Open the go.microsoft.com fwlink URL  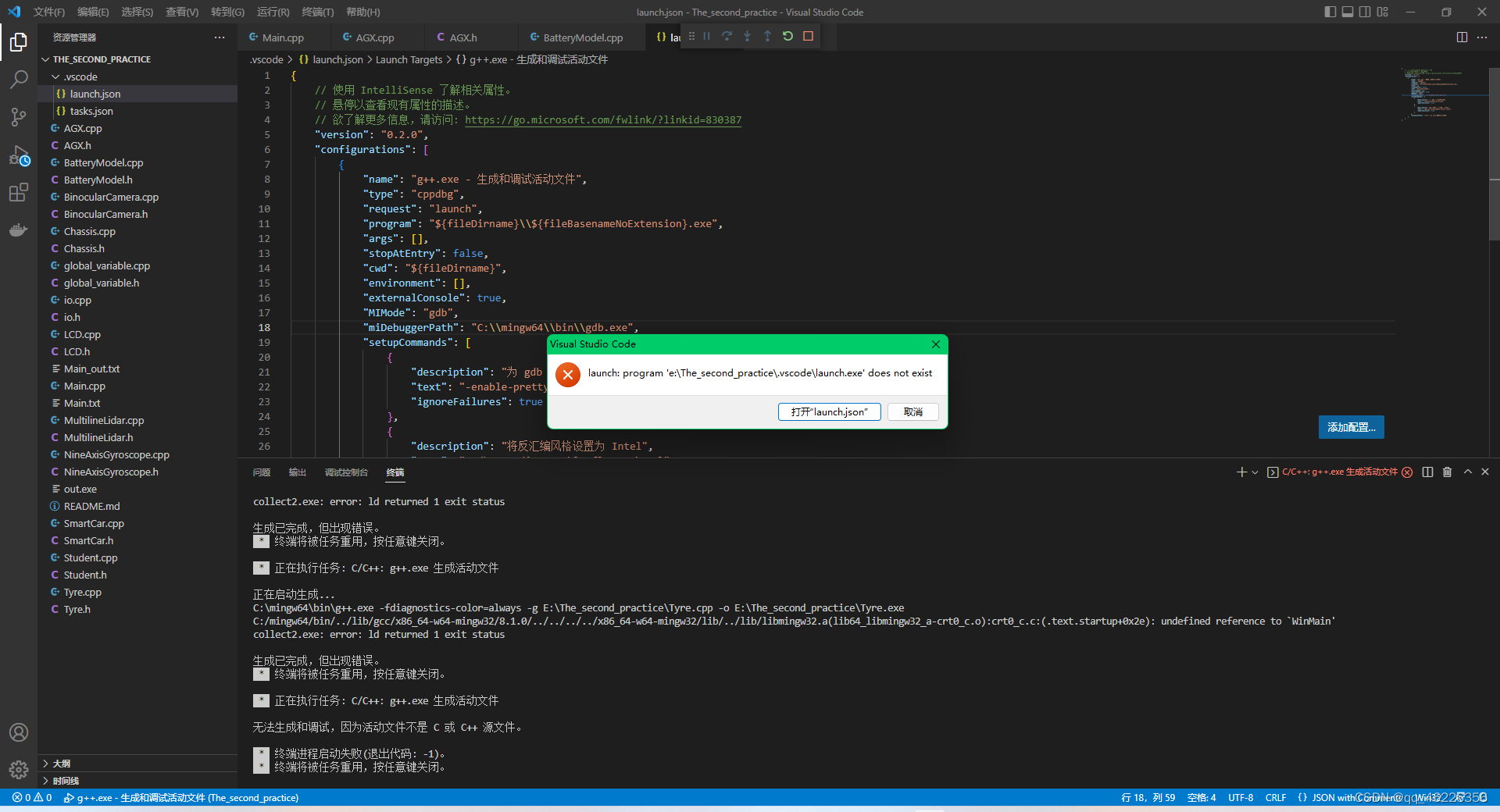click(603, 119)
